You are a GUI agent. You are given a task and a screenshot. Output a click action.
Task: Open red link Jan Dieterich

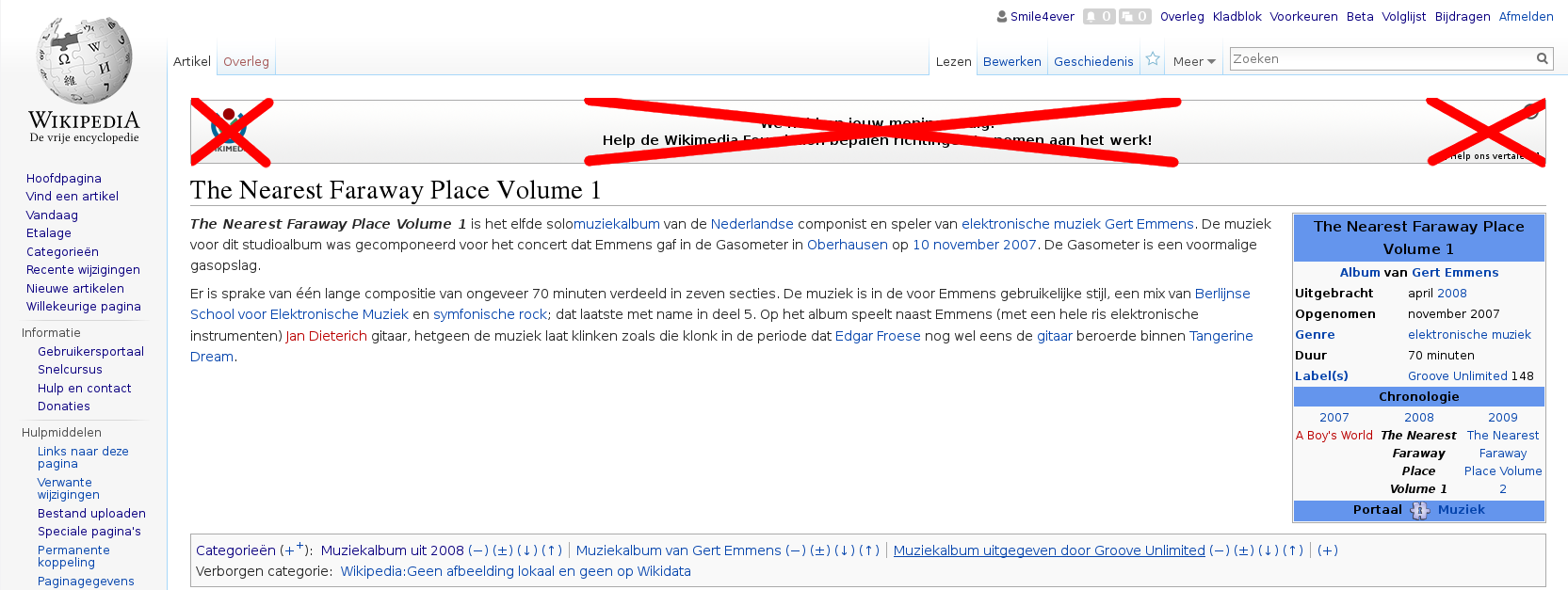(x=327, y=336)
